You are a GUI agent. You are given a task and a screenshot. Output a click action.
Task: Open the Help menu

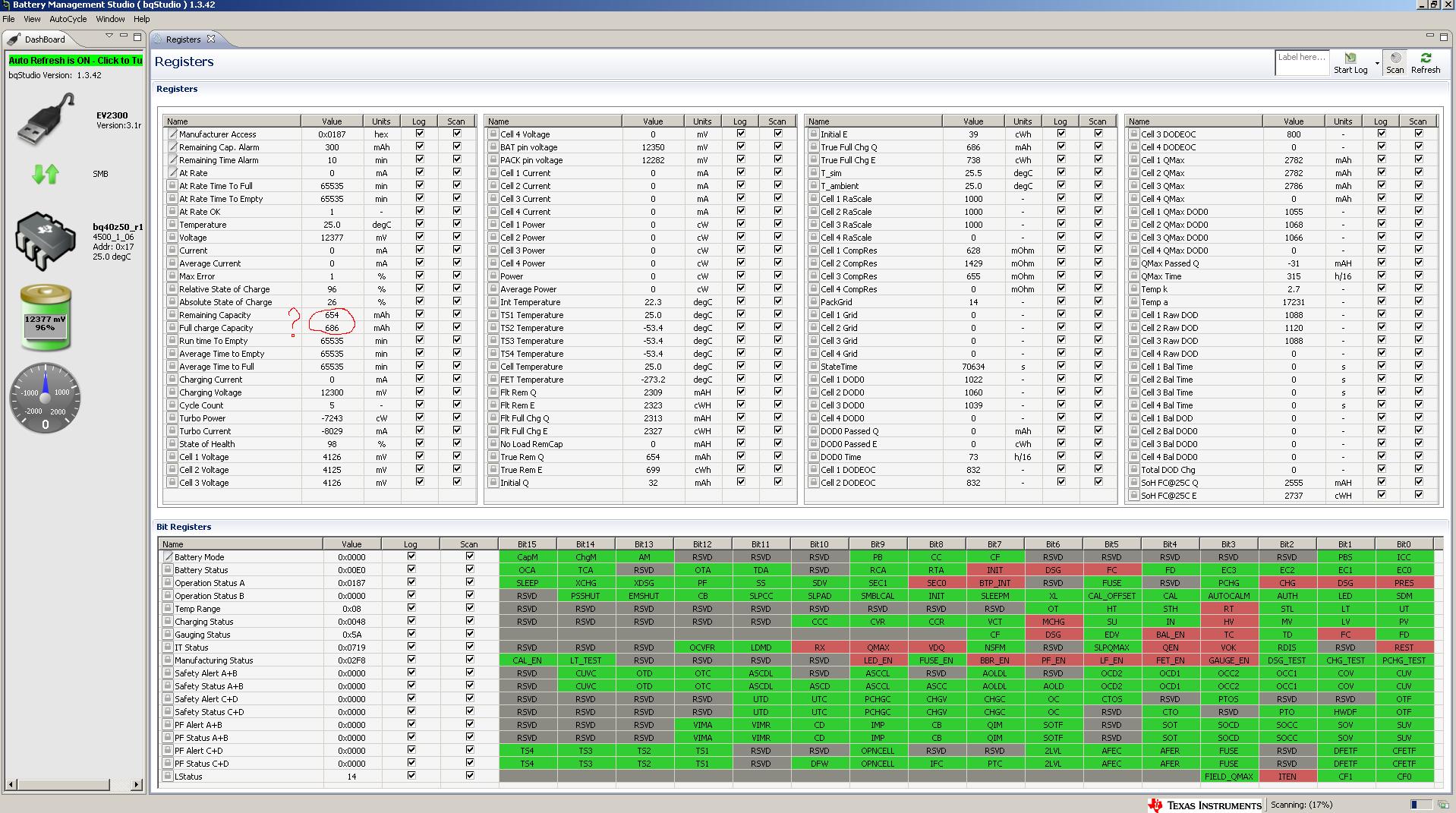click(142, 19)
